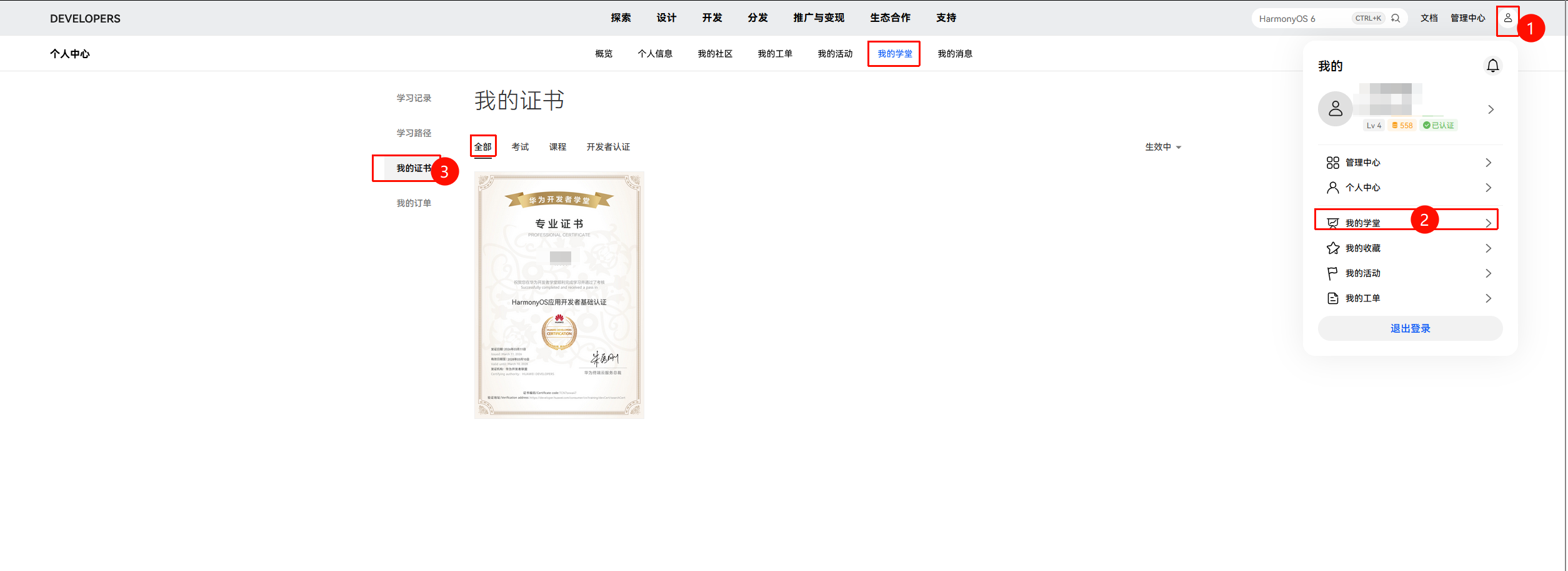Select the 考试 certificate filter tab
Image resolution: width=1568 pixels, height=571 pixels.
(520, 147)
